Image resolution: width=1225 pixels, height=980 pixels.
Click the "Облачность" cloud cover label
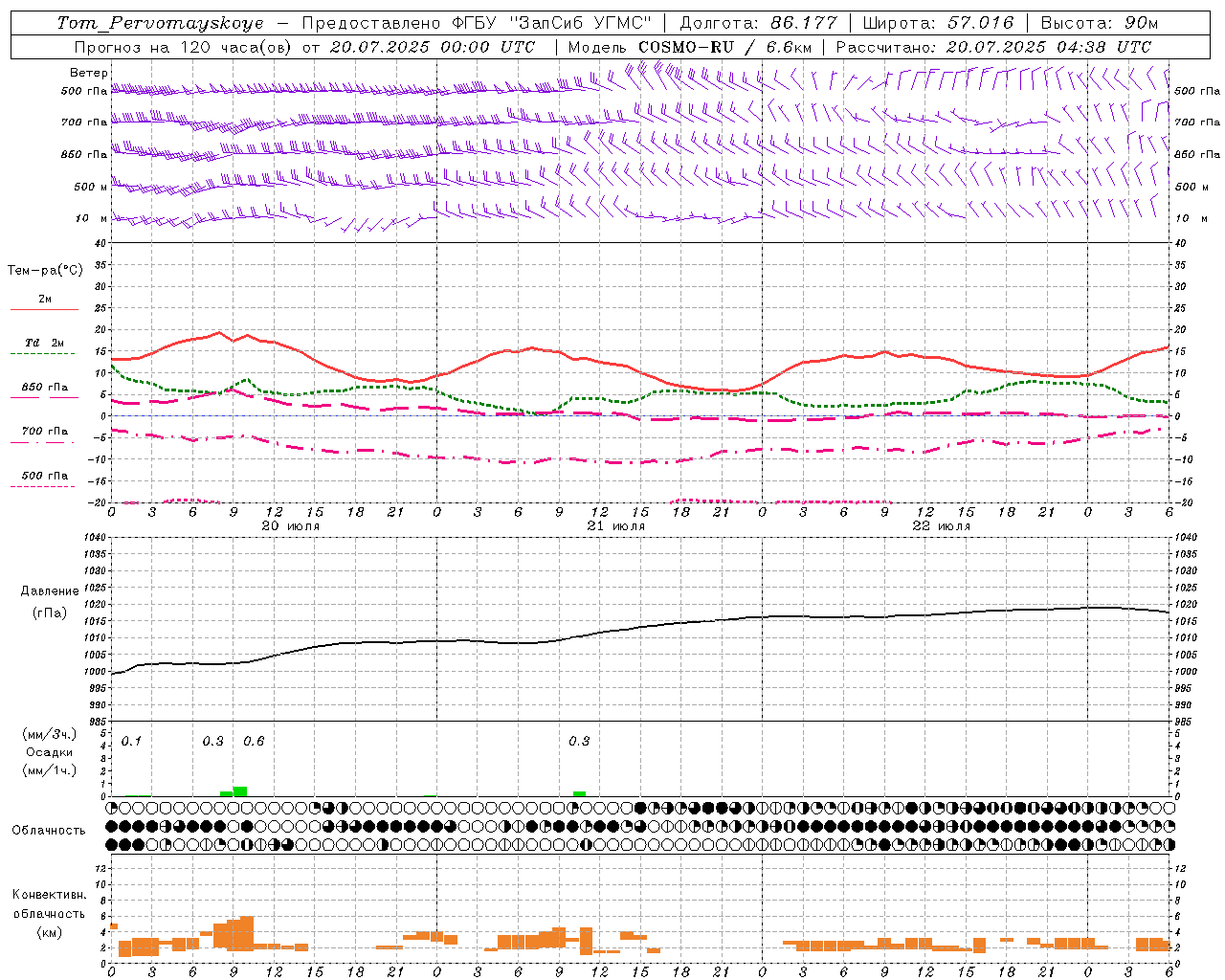49,831
